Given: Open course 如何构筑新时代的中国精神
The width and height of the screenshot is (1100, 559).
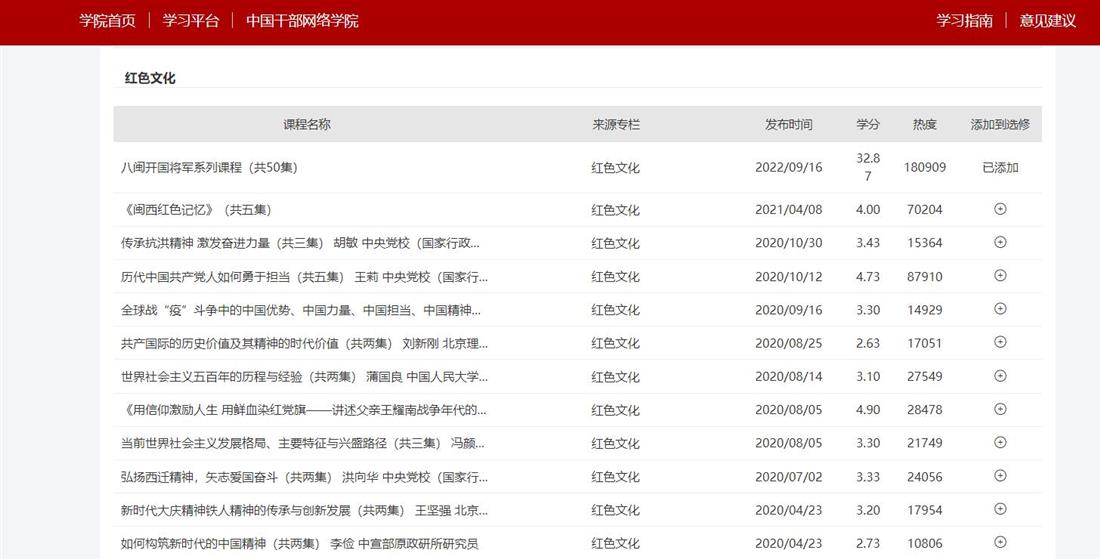Looking at the screenshot, I should (300, 544).
